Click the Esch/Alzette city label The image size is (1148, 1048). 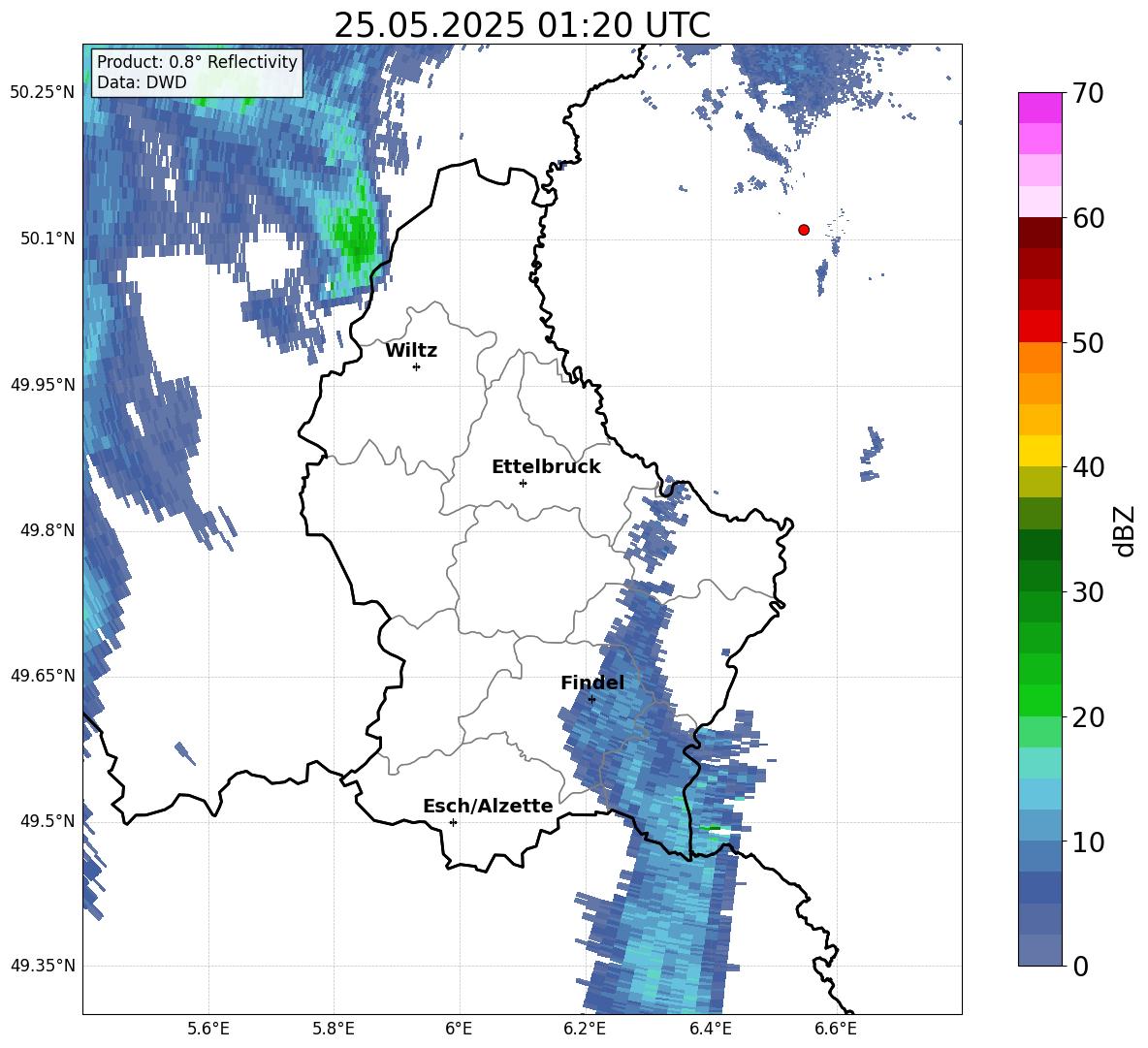488,806
